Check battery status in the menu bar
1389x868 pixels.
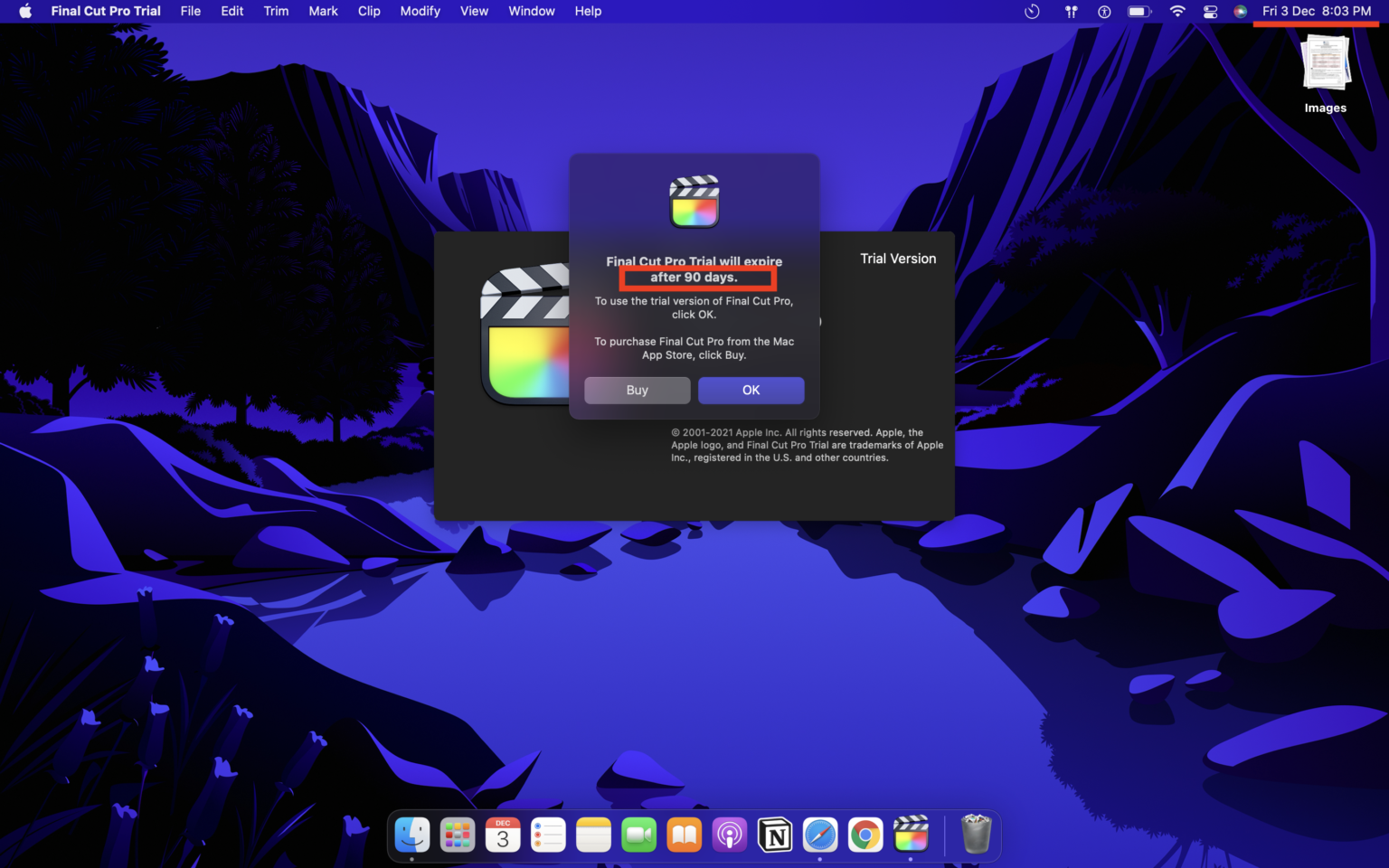point(1139,11)
